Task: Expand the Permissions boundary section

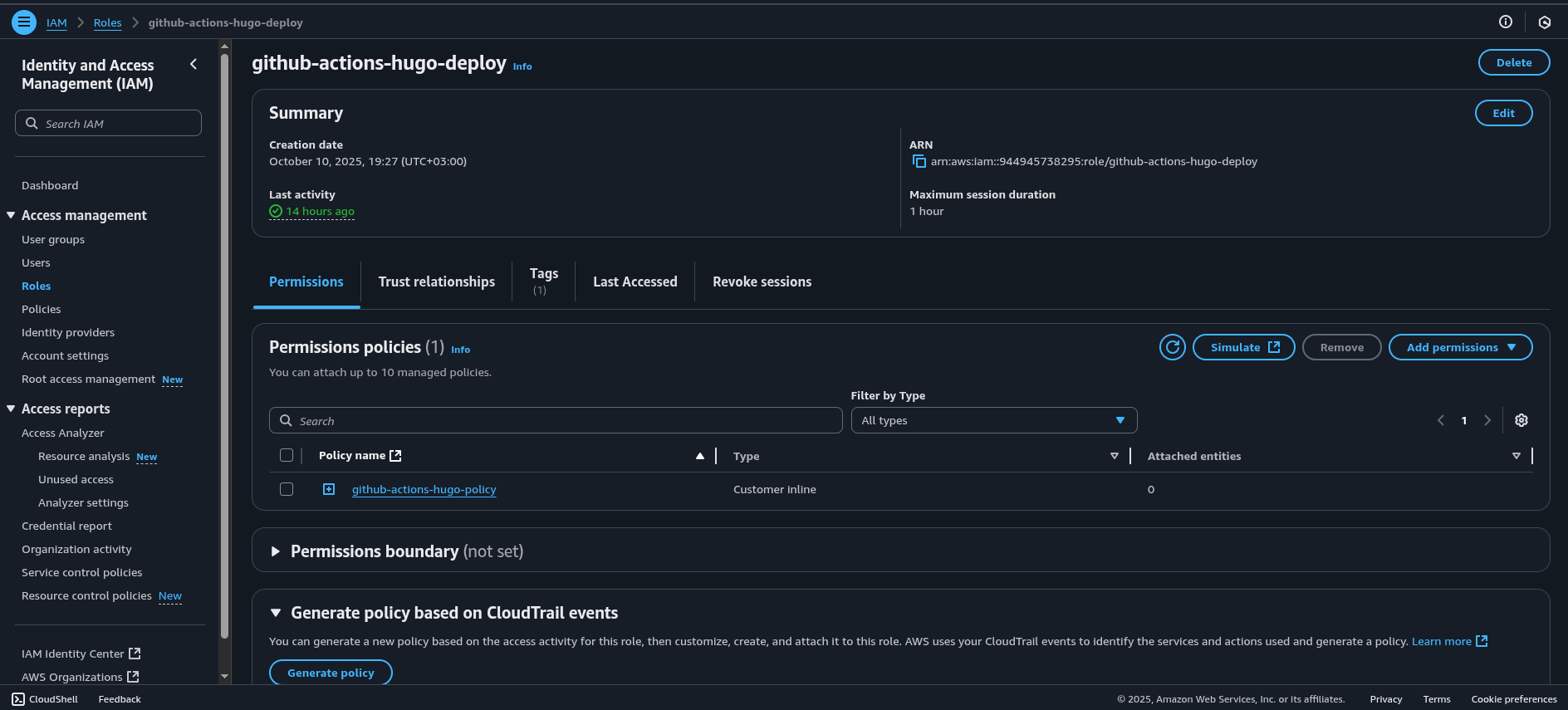Action: (x=276, y=551)
